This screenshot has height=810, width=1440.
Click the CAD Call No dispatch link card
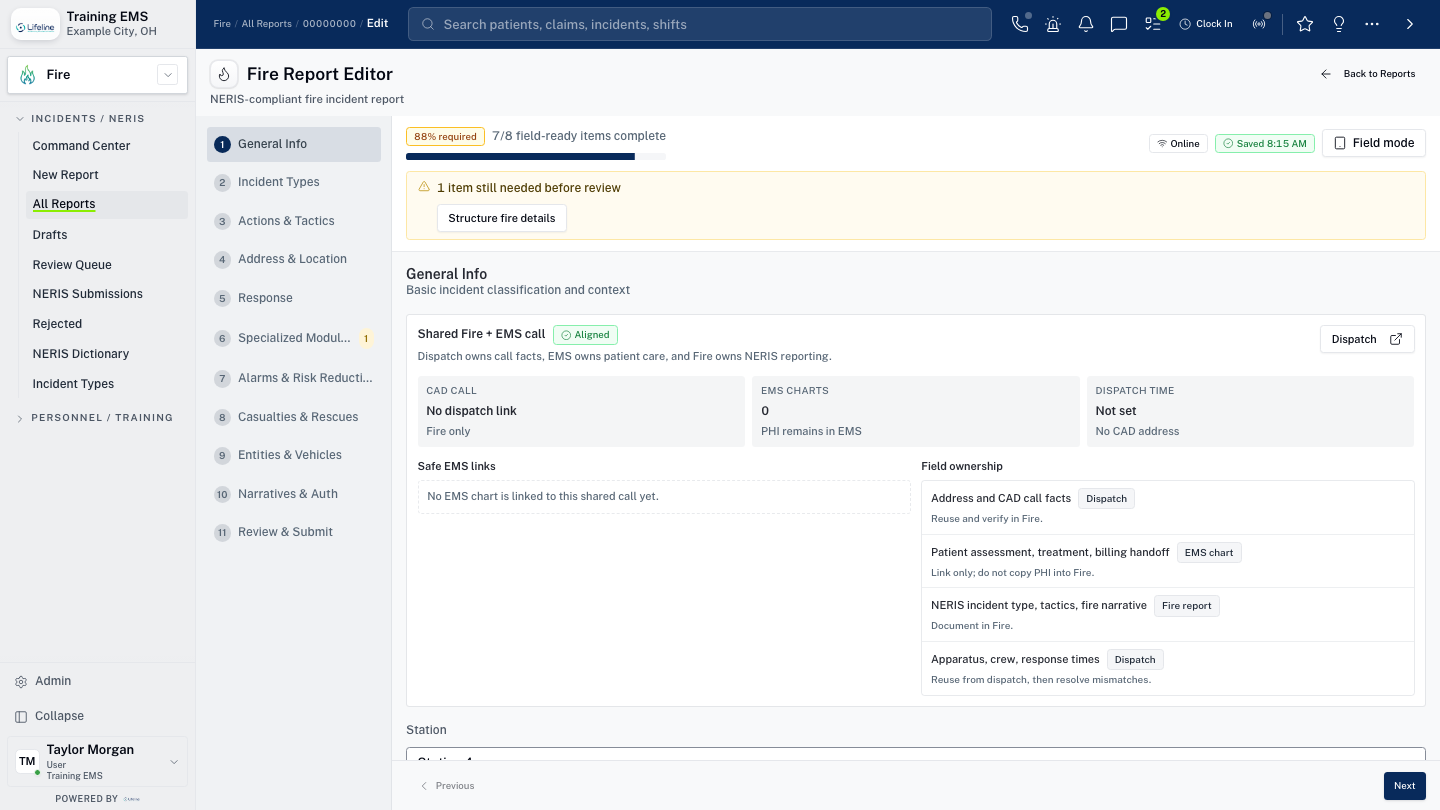click(x=581, y=411)
